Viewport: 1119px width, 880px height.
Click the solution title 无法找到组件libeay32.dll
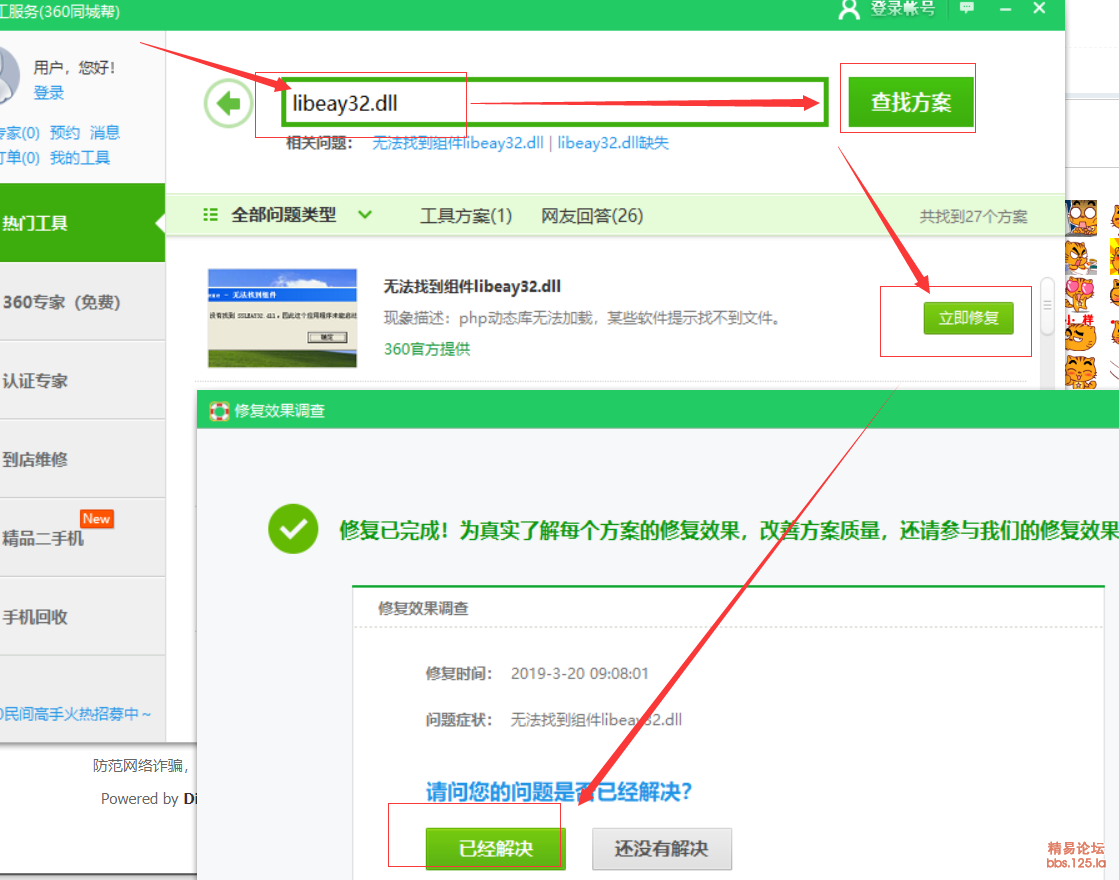472,287
